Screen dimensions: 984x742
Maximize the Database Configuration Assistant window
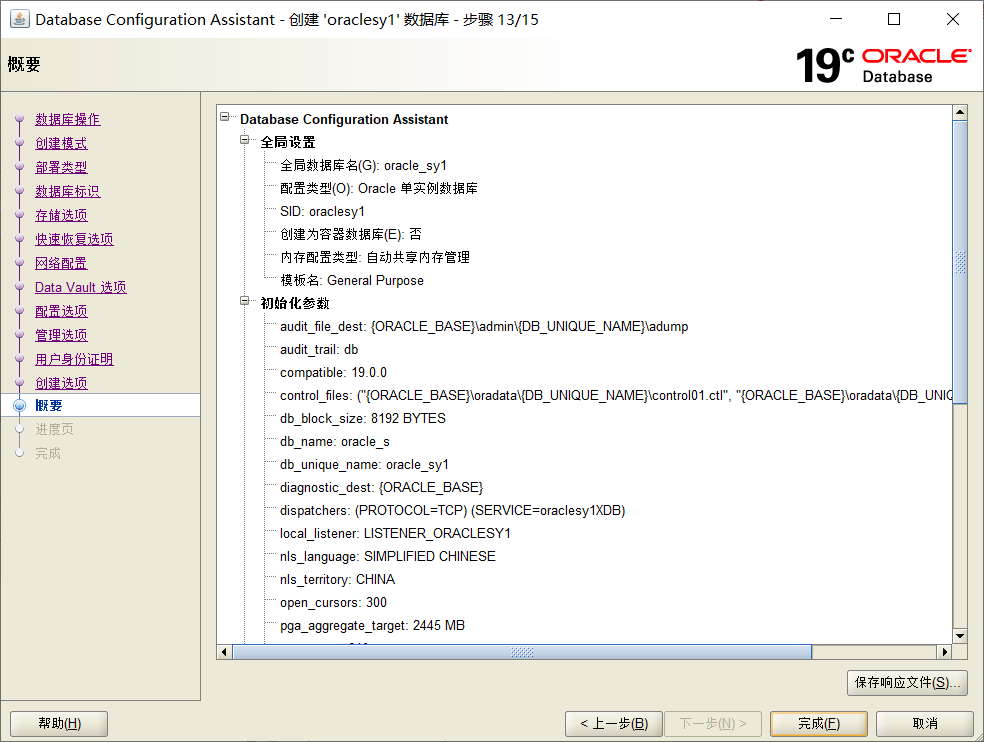(x=894, y=19)
